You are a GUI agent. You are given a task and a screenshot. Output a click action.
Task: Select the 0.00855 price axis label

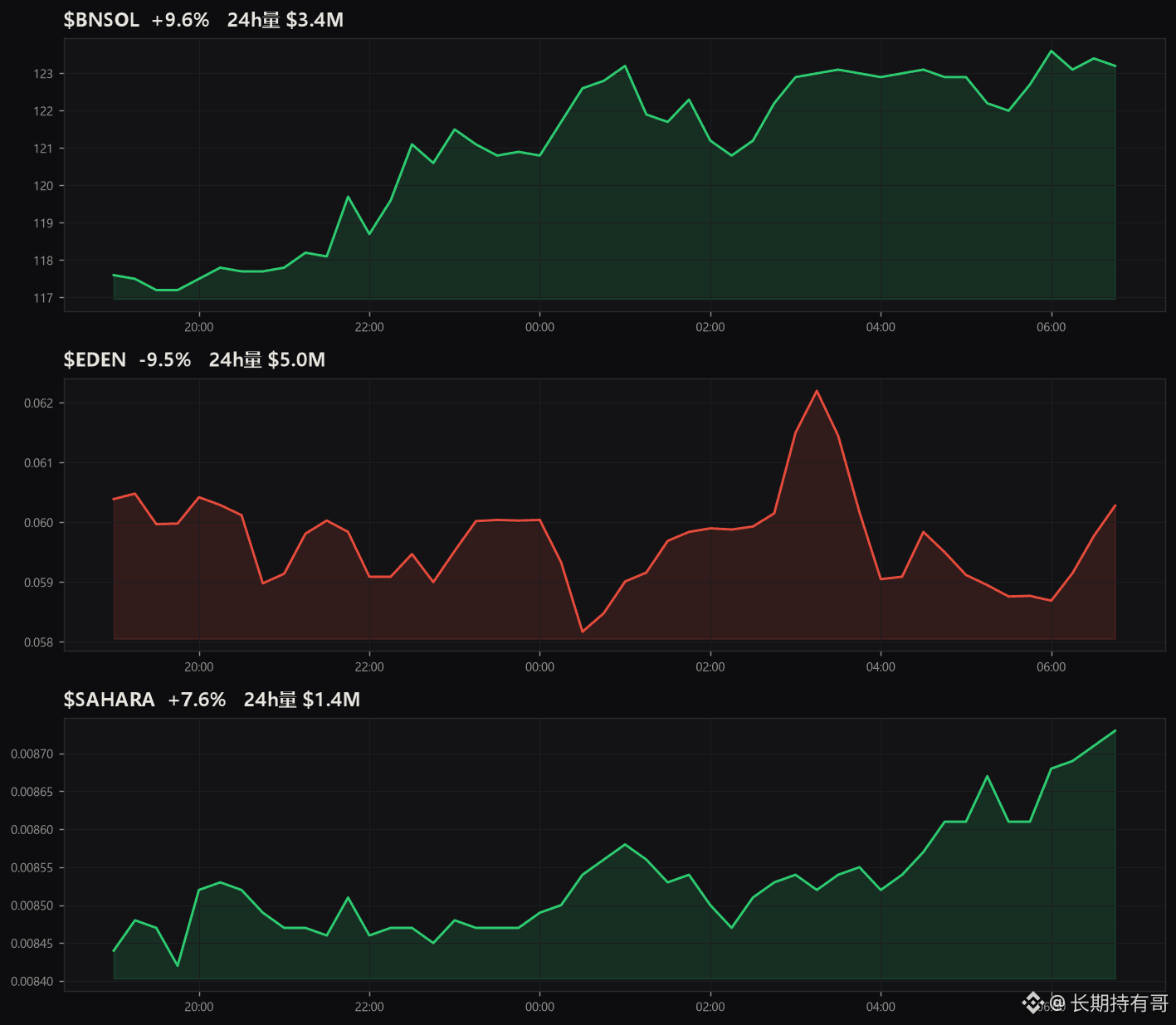[x=32, y=868]
